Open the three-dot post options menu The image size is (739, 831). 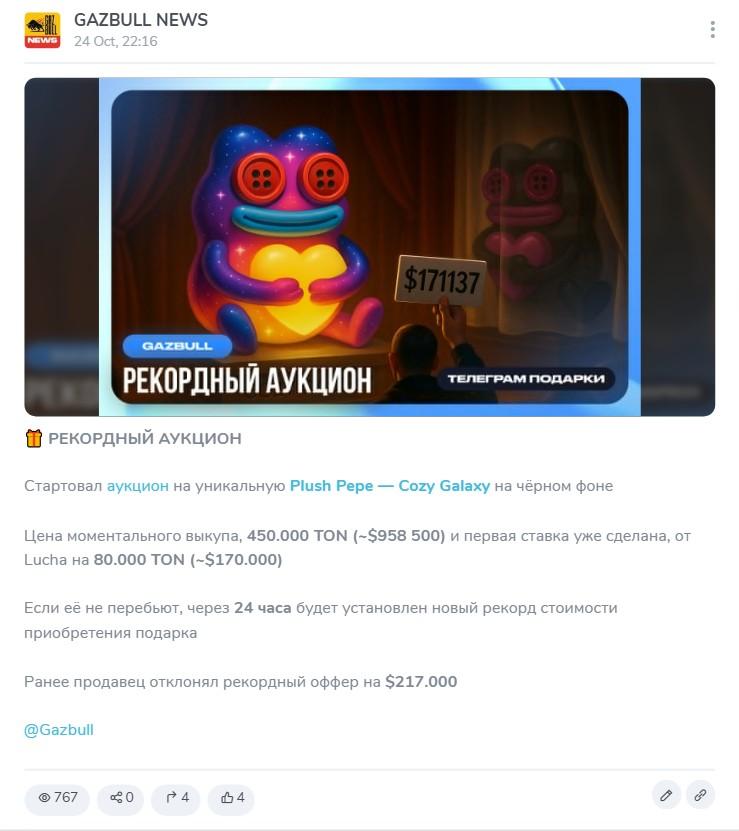click(712, 30)
